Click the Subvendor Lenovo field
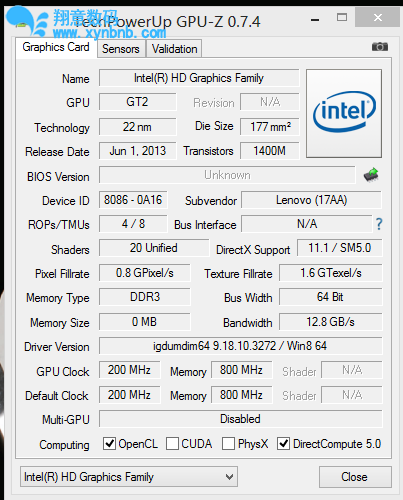403x500 pixels. click(x=311, y=200)
